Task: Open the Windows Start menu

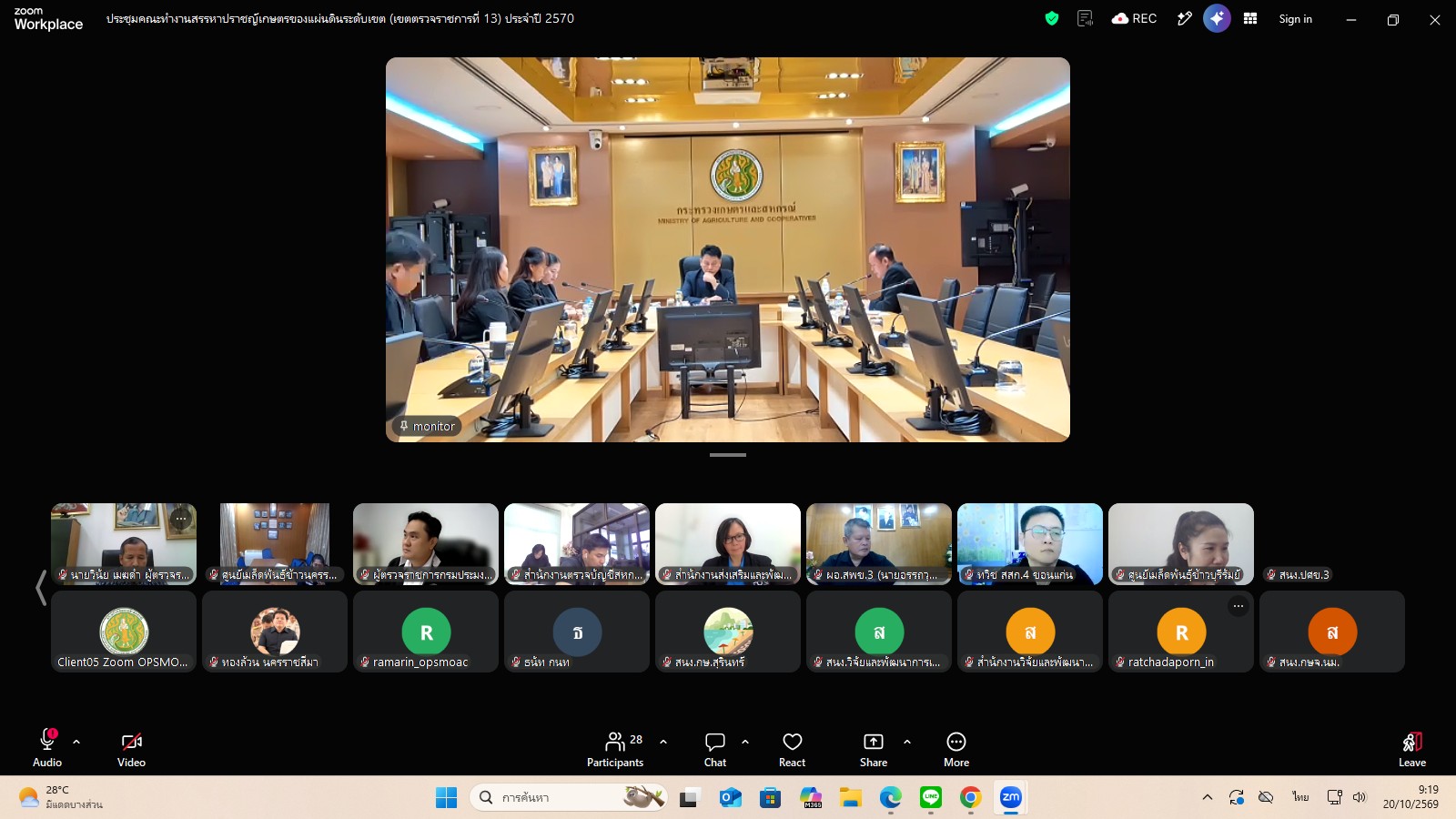Action: pyautogui.click(x=447, y=798)
